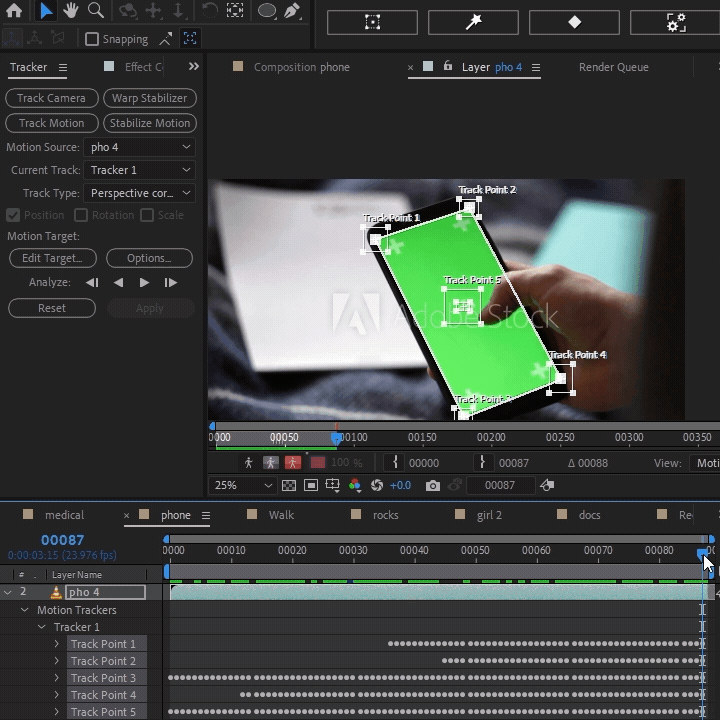
Task: Select the Zoom magnifier tool
Action: (96, 11)
